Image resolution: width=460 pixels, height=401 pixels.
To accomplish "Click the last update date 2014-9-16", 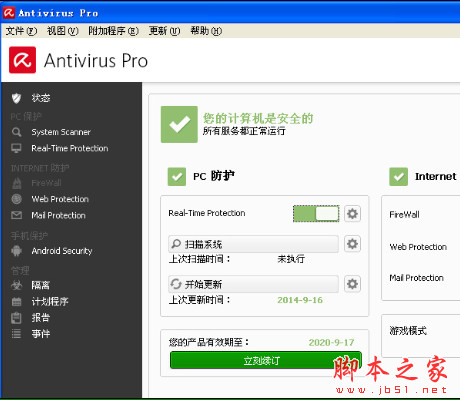I will coord(300,300).
